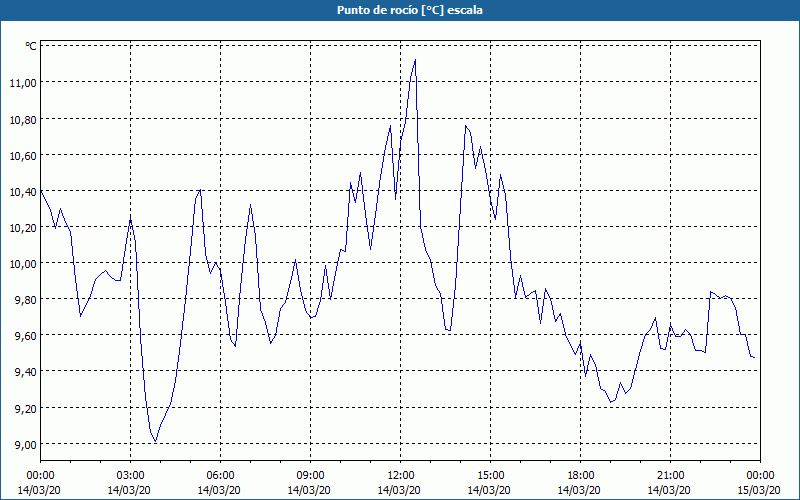Click the 15/03/20 date label
This screenshot has height=500, width=800.
pyautogui.click(x=759, y=490)
